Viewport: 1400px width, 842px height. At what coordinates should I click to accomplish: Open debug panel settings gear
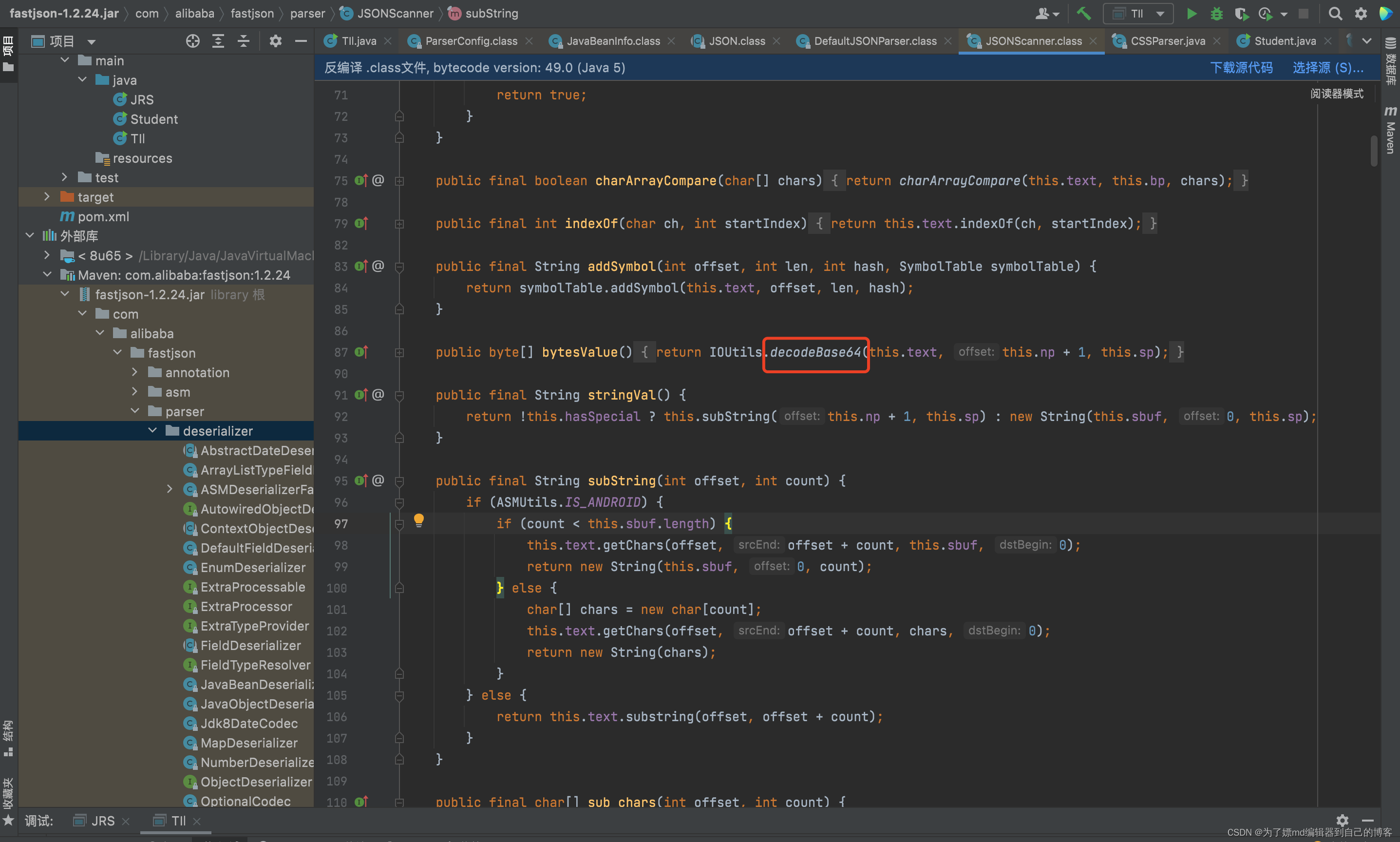1342,821
